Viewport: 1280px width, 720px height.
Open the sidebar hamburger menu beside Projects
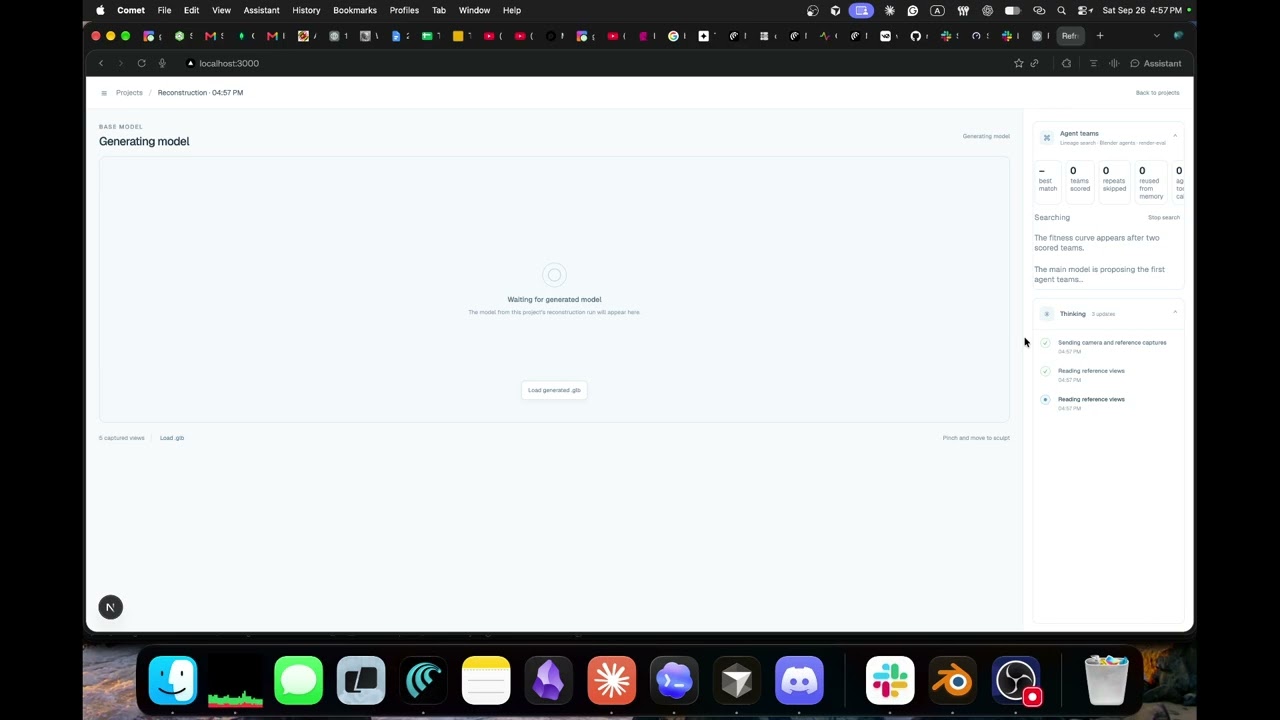pyautogui.click(x=103, y=93)
